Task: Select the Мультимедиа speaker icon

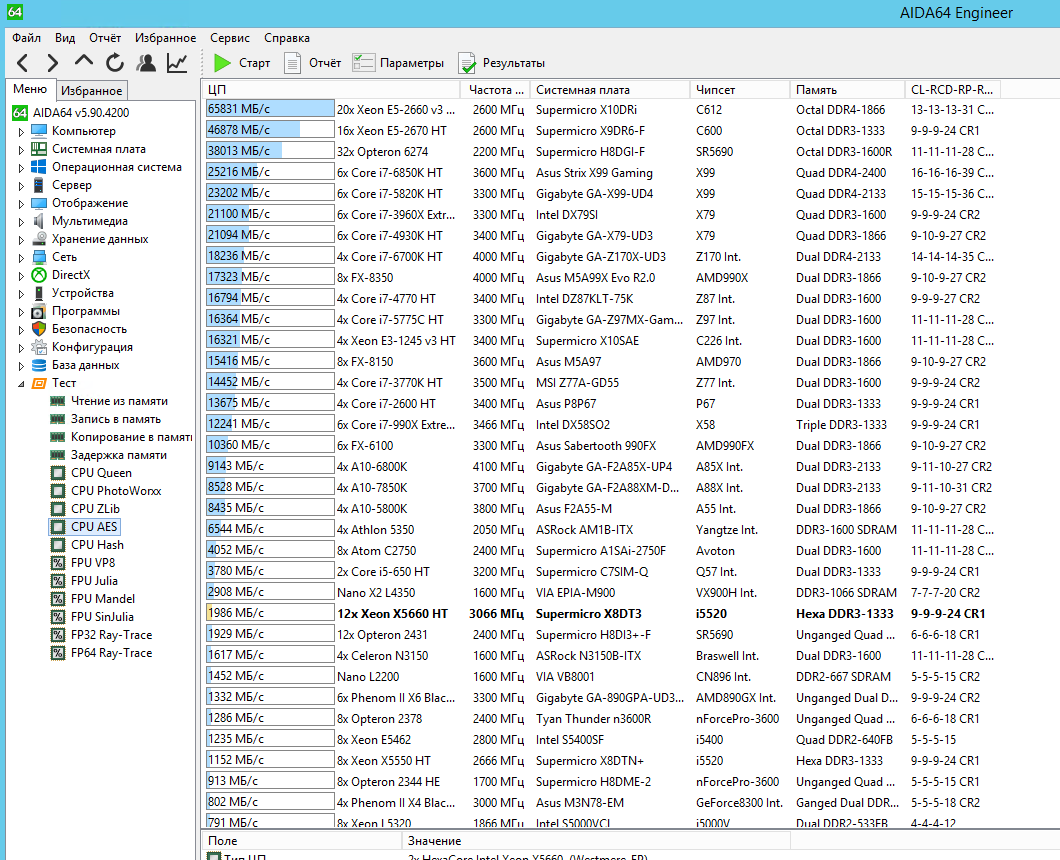Action: pyautogui.click(x=39, y=221)
